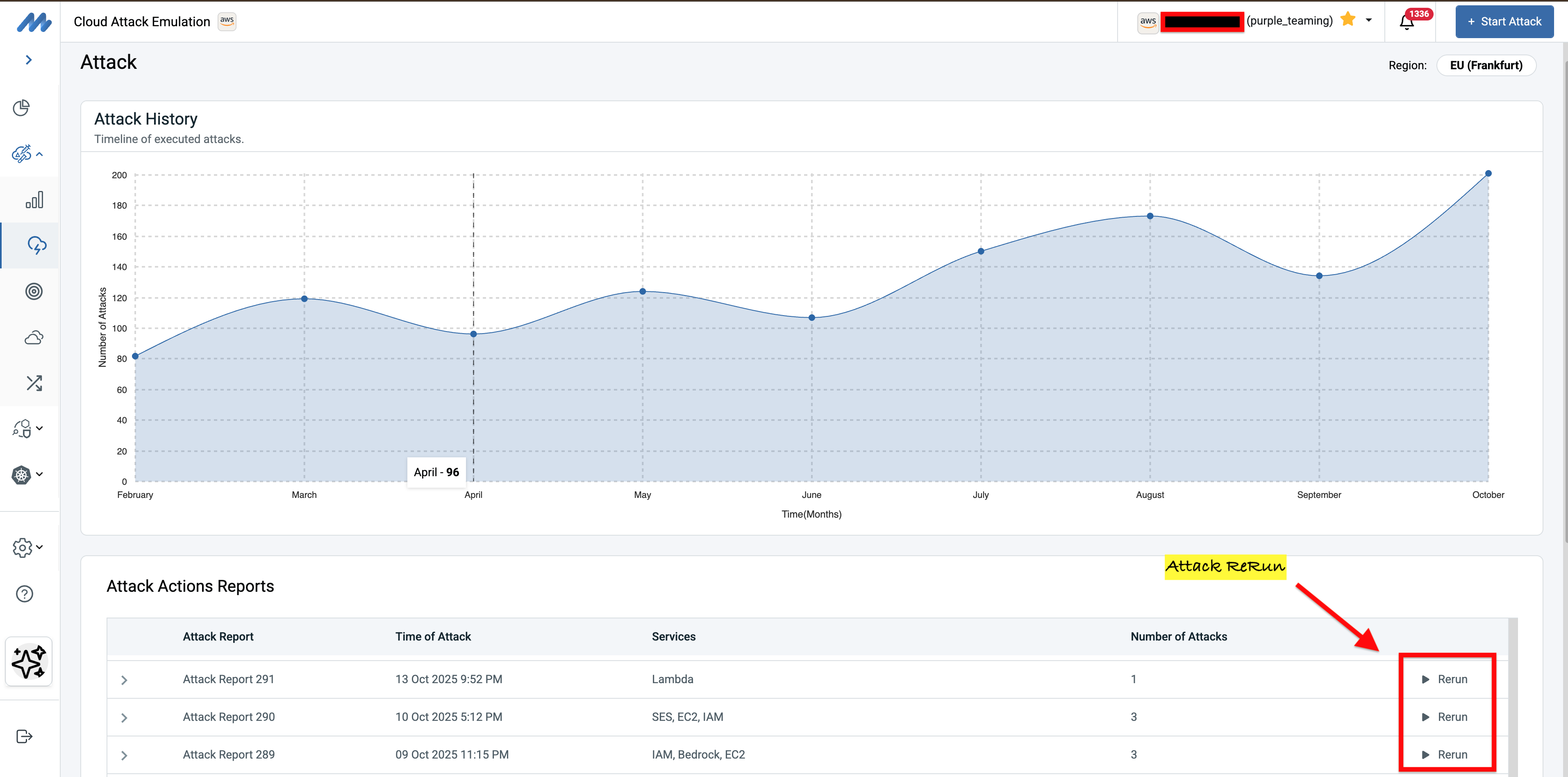Expand Attack Report 291 row
The width and height of the screenshot is (1568, 777).
coord(124,680)
